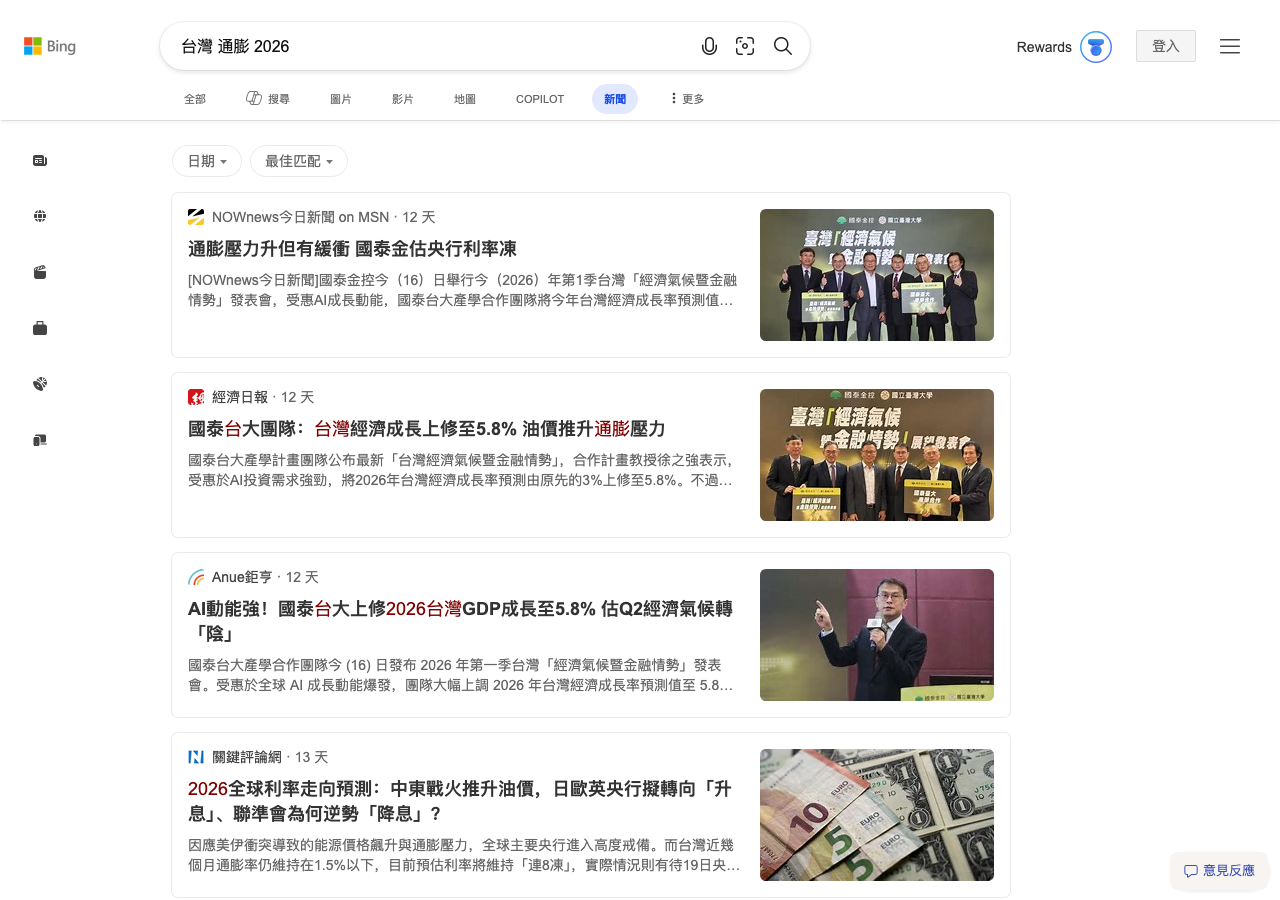The width and height of the screenshot is (1280, 900).
Task: Open the Rewards medal icon
Action: 1096,47
